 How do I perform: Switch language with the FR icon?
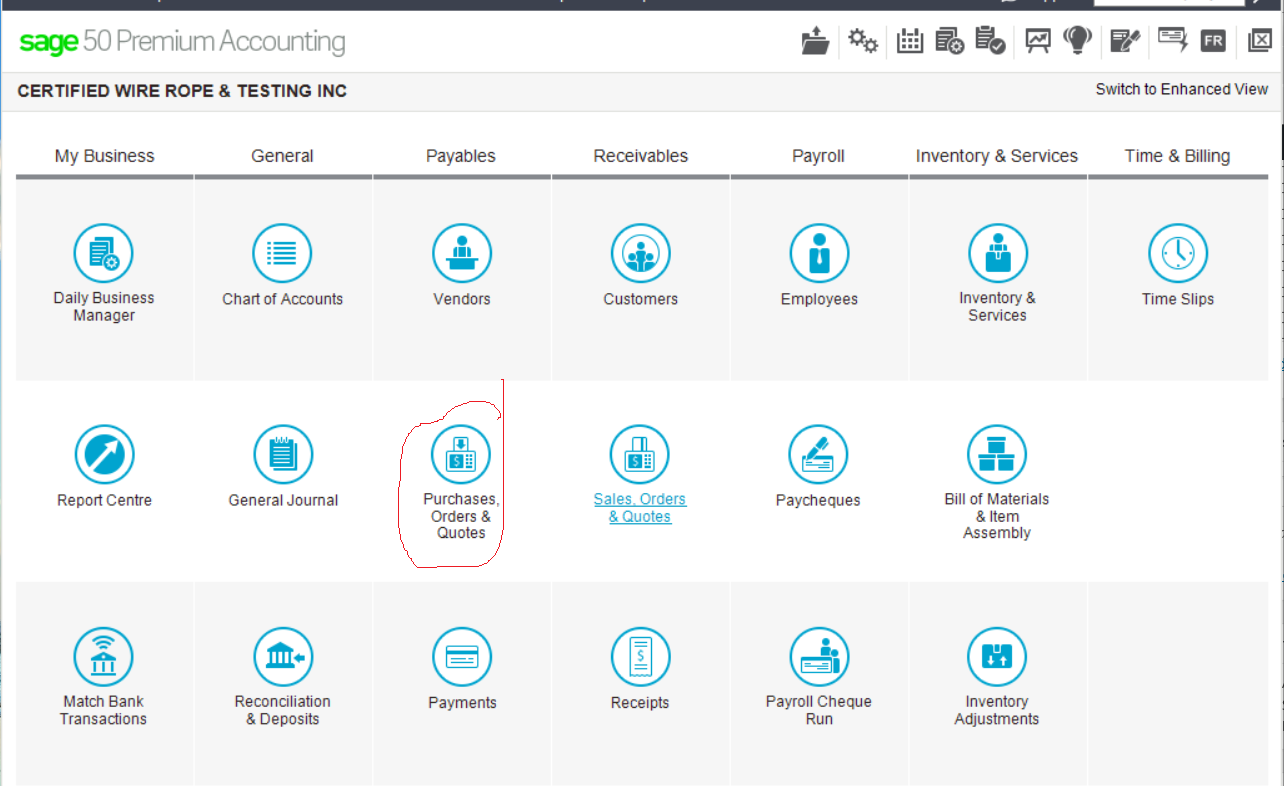click(1213, 41)
